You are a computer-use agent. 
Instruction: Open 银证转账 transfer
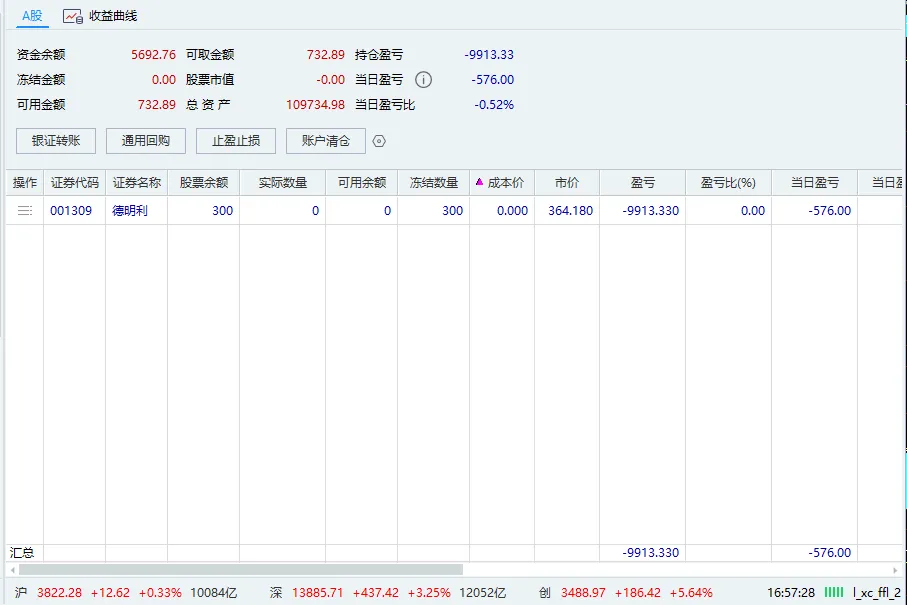click(56, 141)
